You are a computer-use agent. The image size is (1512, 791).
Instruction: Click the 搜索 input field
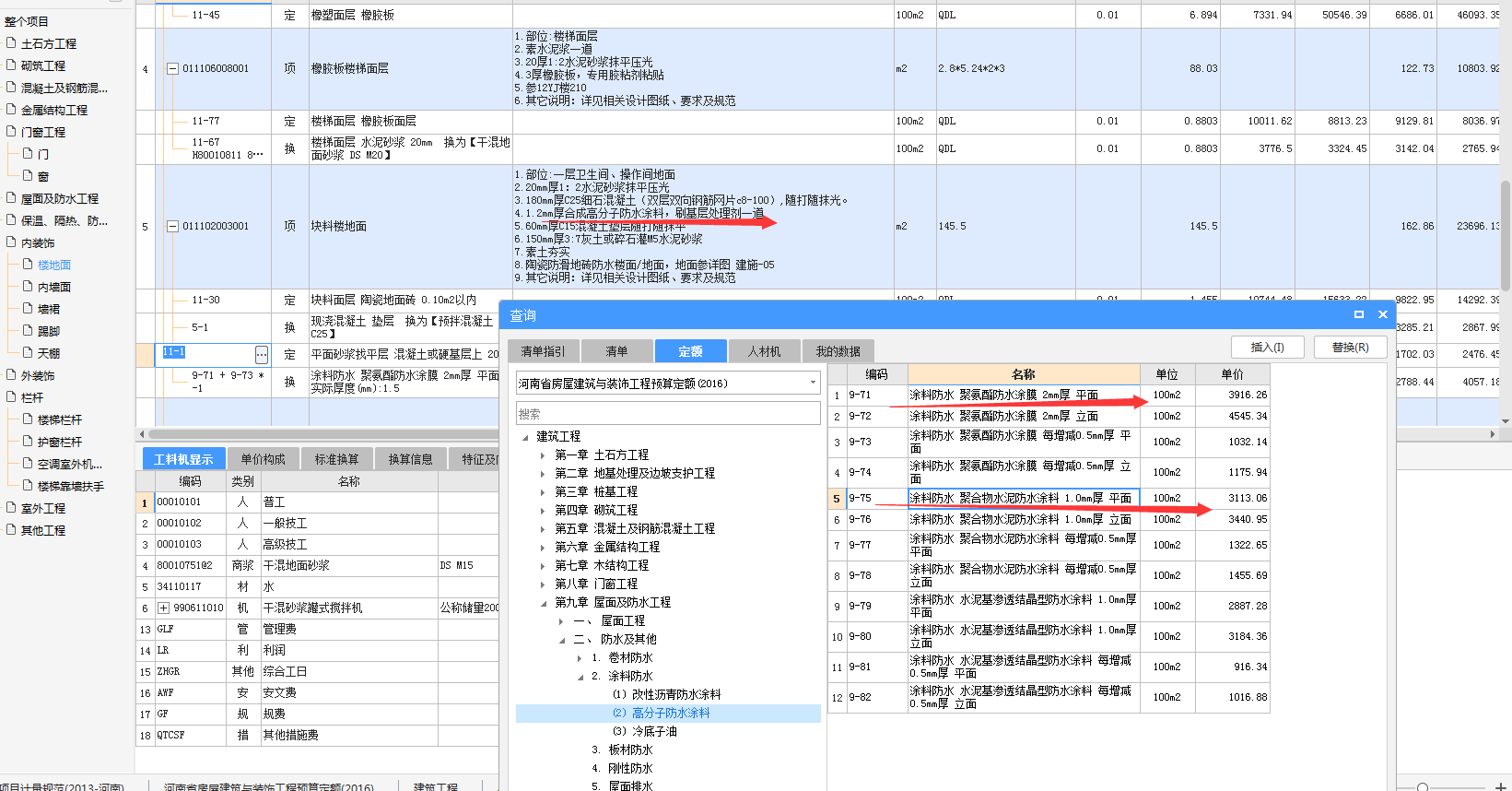668,413
